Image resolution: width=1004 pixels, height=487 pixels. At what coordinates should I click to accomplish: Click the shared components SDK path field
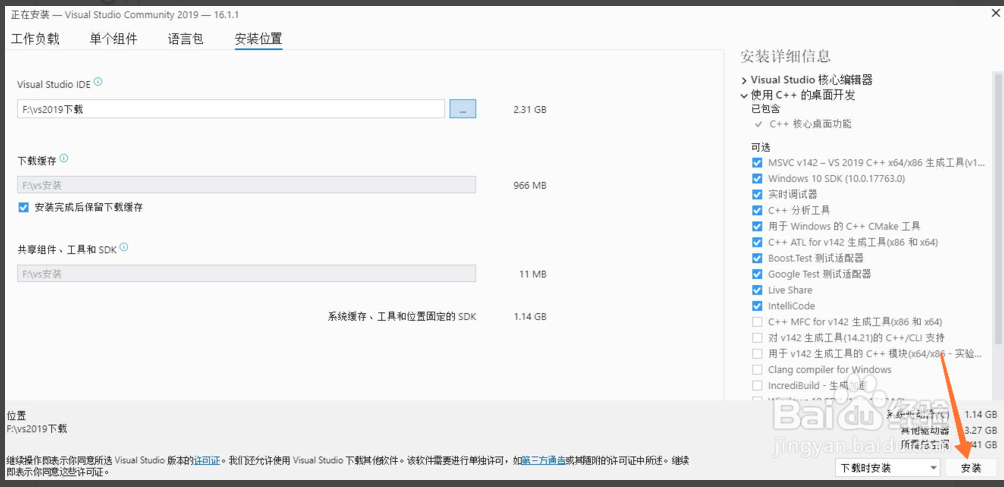247,274
